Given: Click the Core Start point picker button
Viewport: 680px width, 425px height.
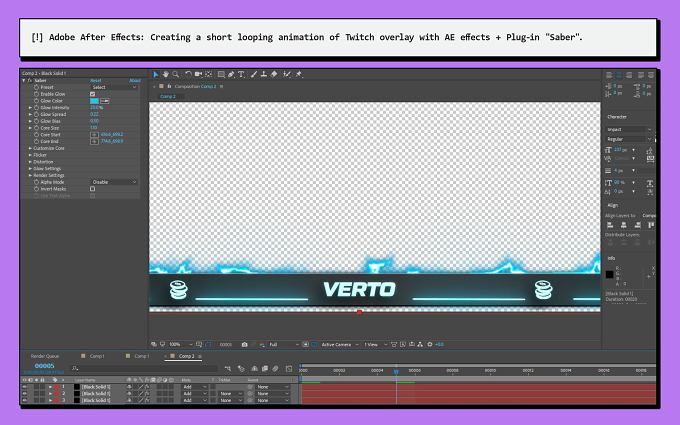Looking at the screenshot, I should pos(94,135).
